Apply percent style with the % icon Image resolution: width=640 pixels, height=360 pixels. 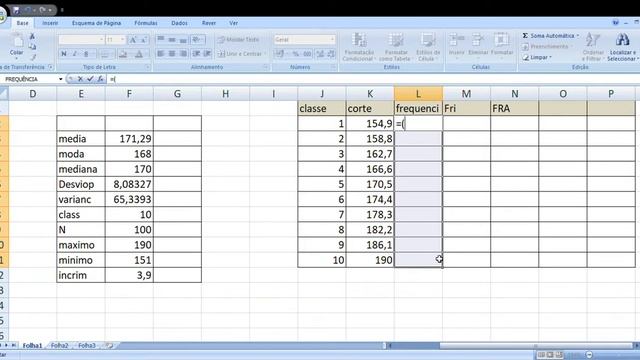(296, 54)
